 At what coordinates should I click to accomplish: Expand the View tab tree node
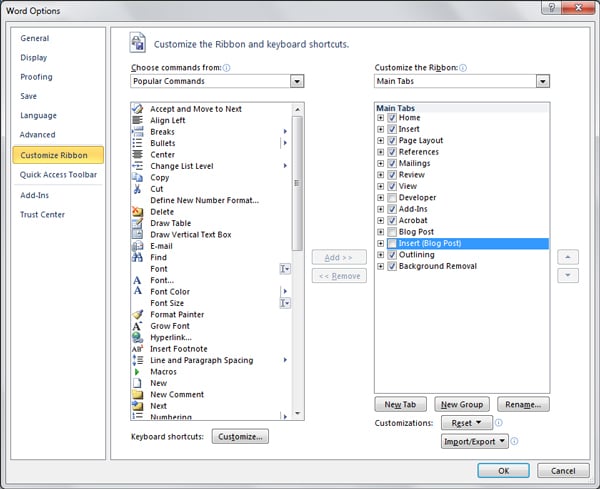(380, 186)
